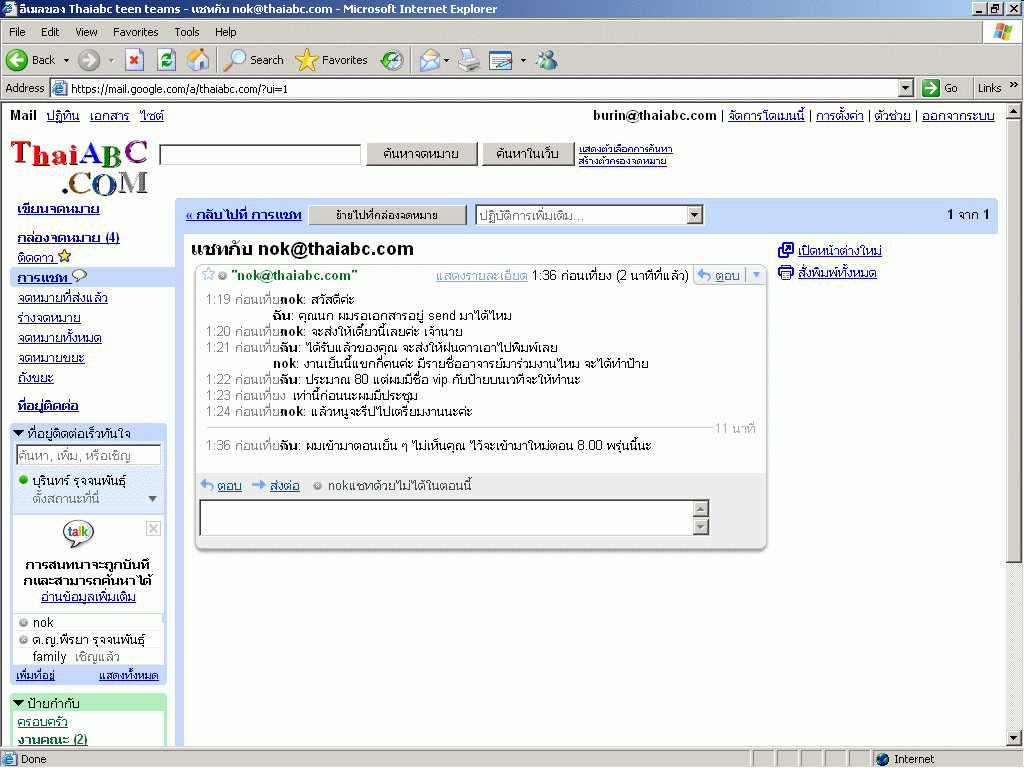This screenshot has width=1024, height=768.
Task: Open the set status (ตั้งสถานะที่นี่) dropdown
Action: pos(152,498)
